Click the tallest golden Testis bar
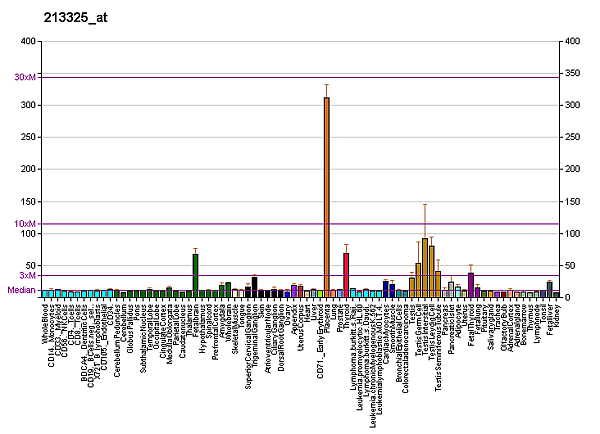The image size is (600, 434). [425, 266]
